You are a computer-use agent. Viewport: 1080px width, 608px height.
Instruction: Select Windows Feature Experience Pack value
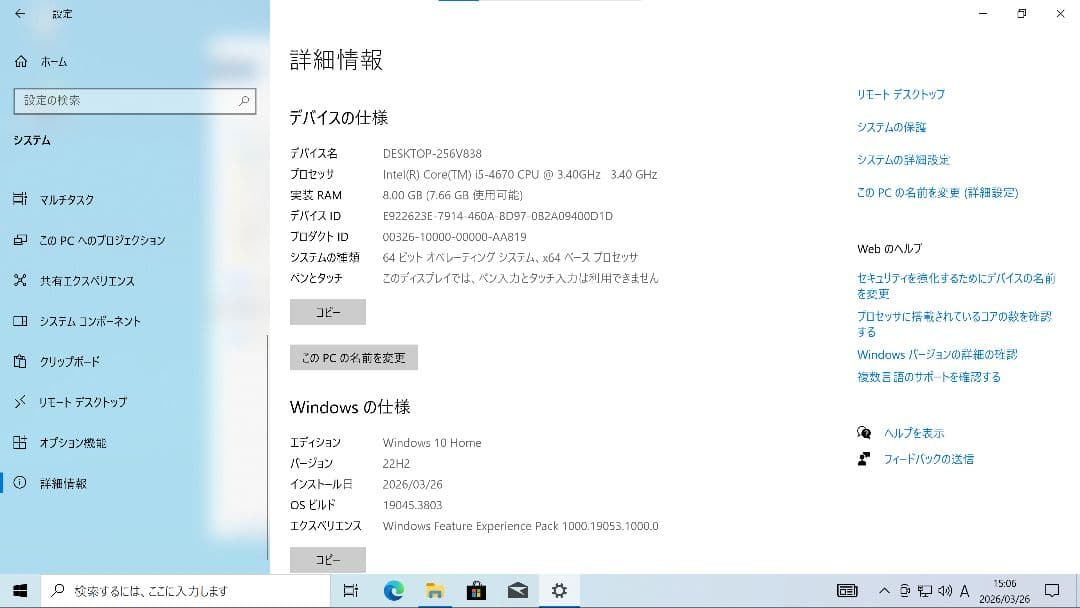(520, 526)
